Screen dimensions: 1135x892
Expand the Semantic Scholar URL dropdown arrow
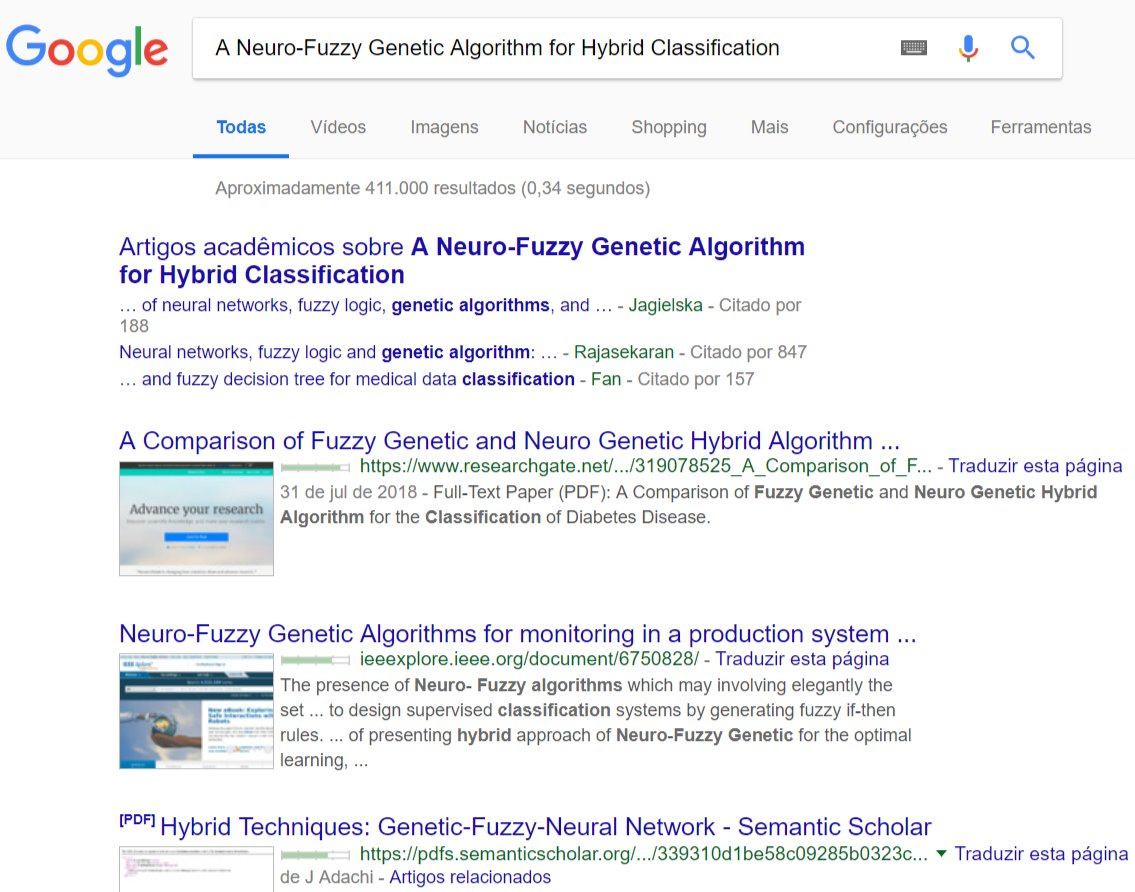941,854
